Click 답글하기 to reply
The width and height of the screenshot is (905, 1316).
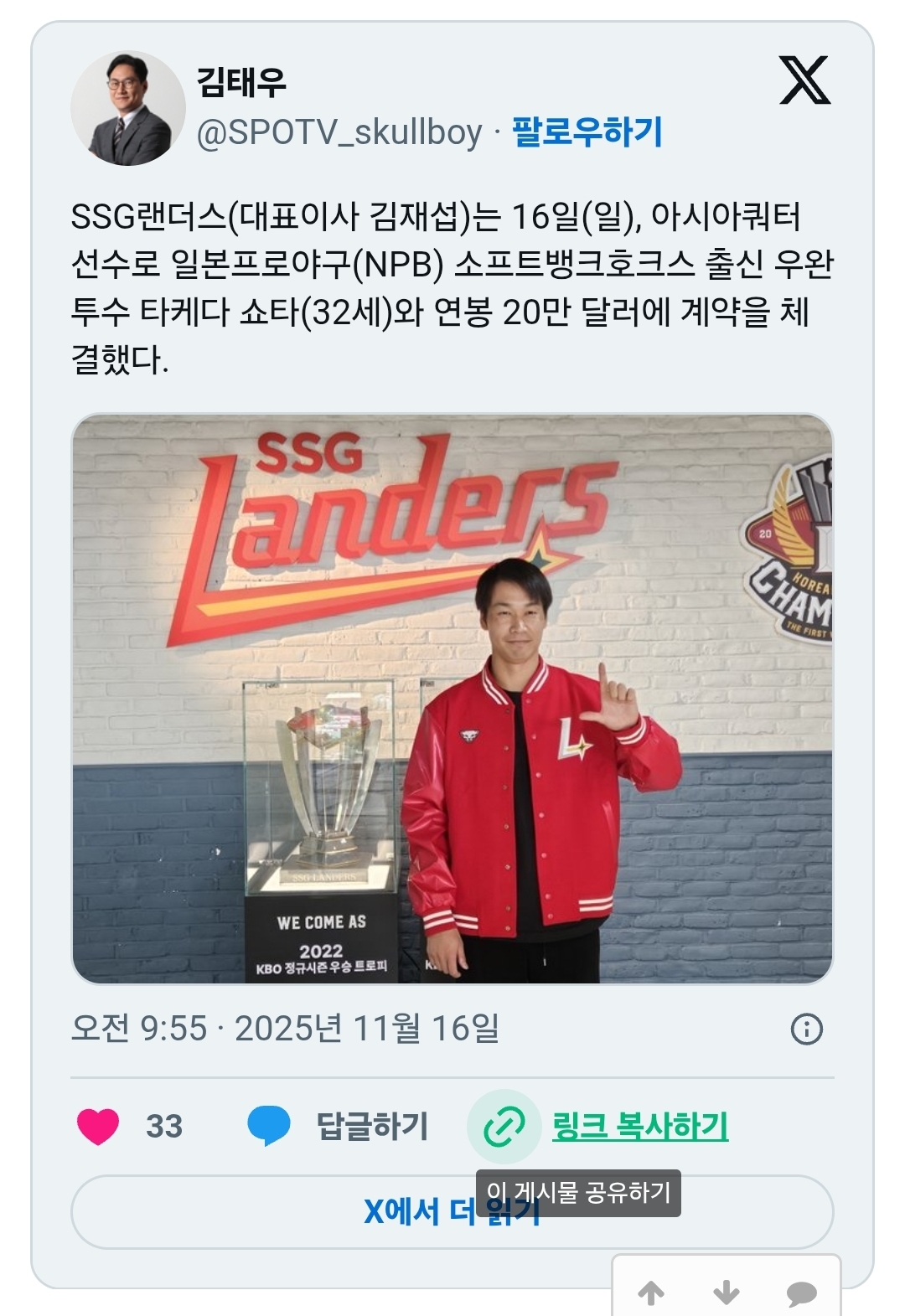point(372,1126)
